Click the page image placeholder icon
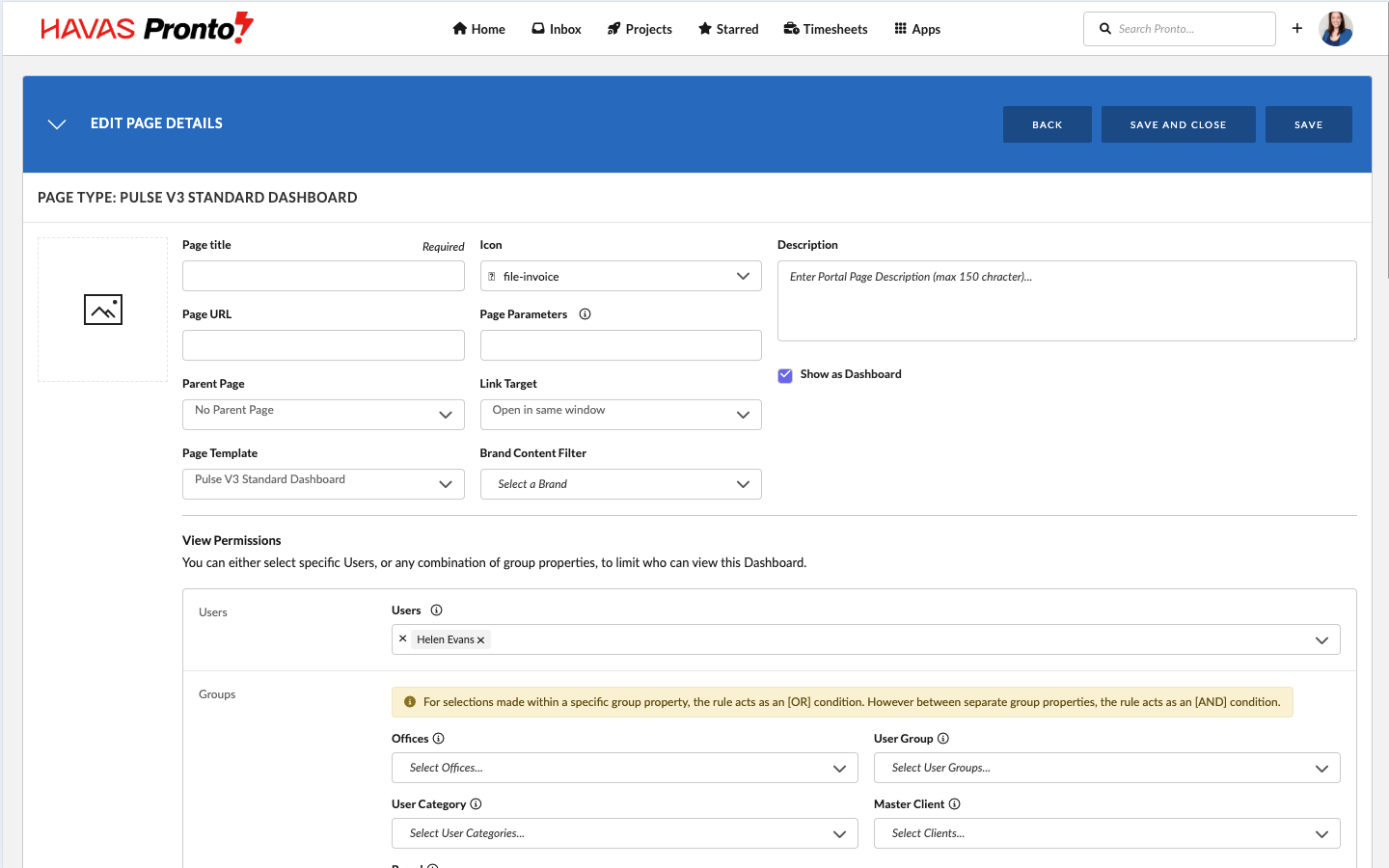Image resolution: width=1389 pixels, height=868 pixels. (x=103, y=310)
